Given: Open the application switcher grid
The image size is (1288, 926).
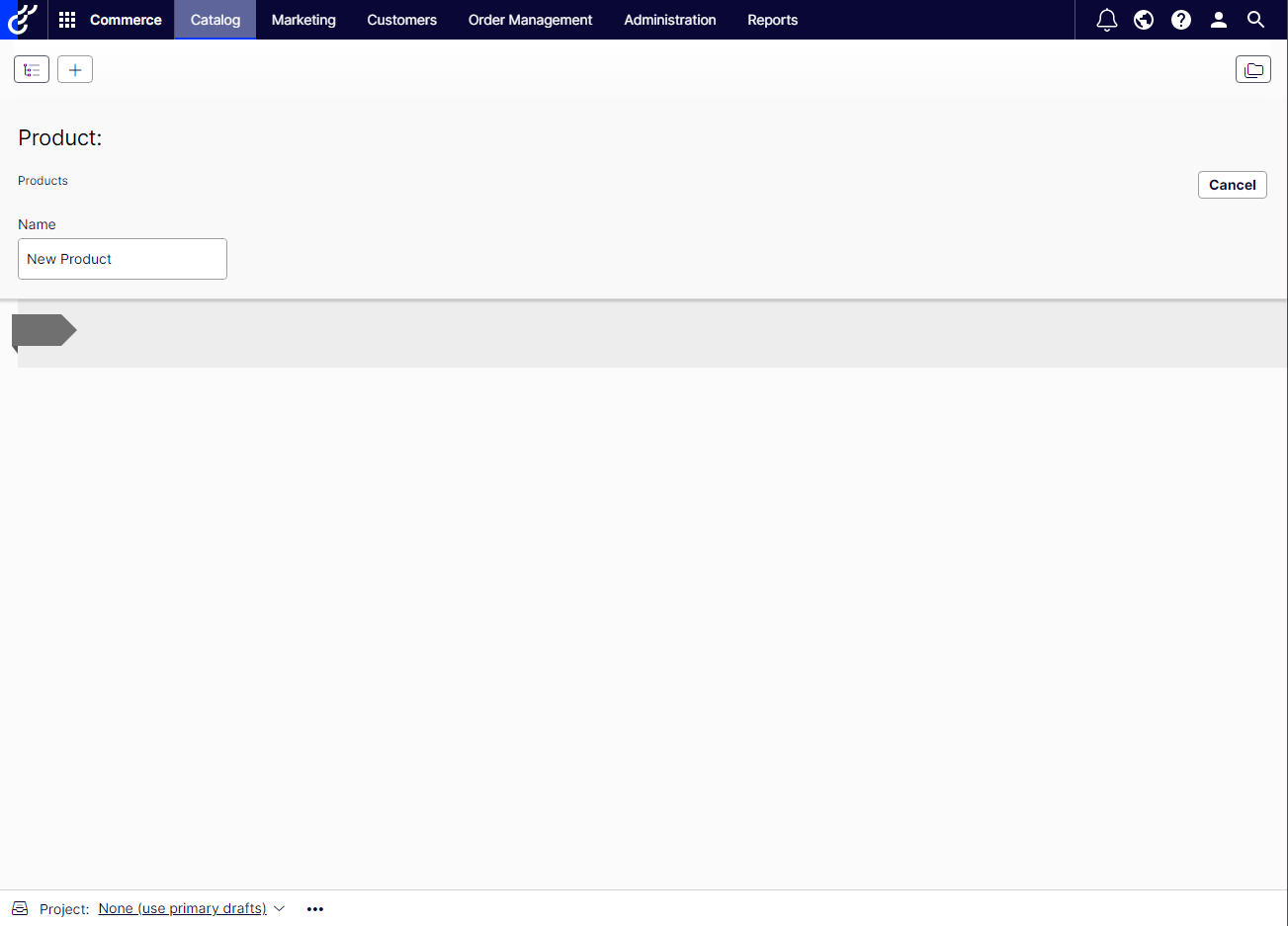Looking at the screenshot, I should point(67,20).
